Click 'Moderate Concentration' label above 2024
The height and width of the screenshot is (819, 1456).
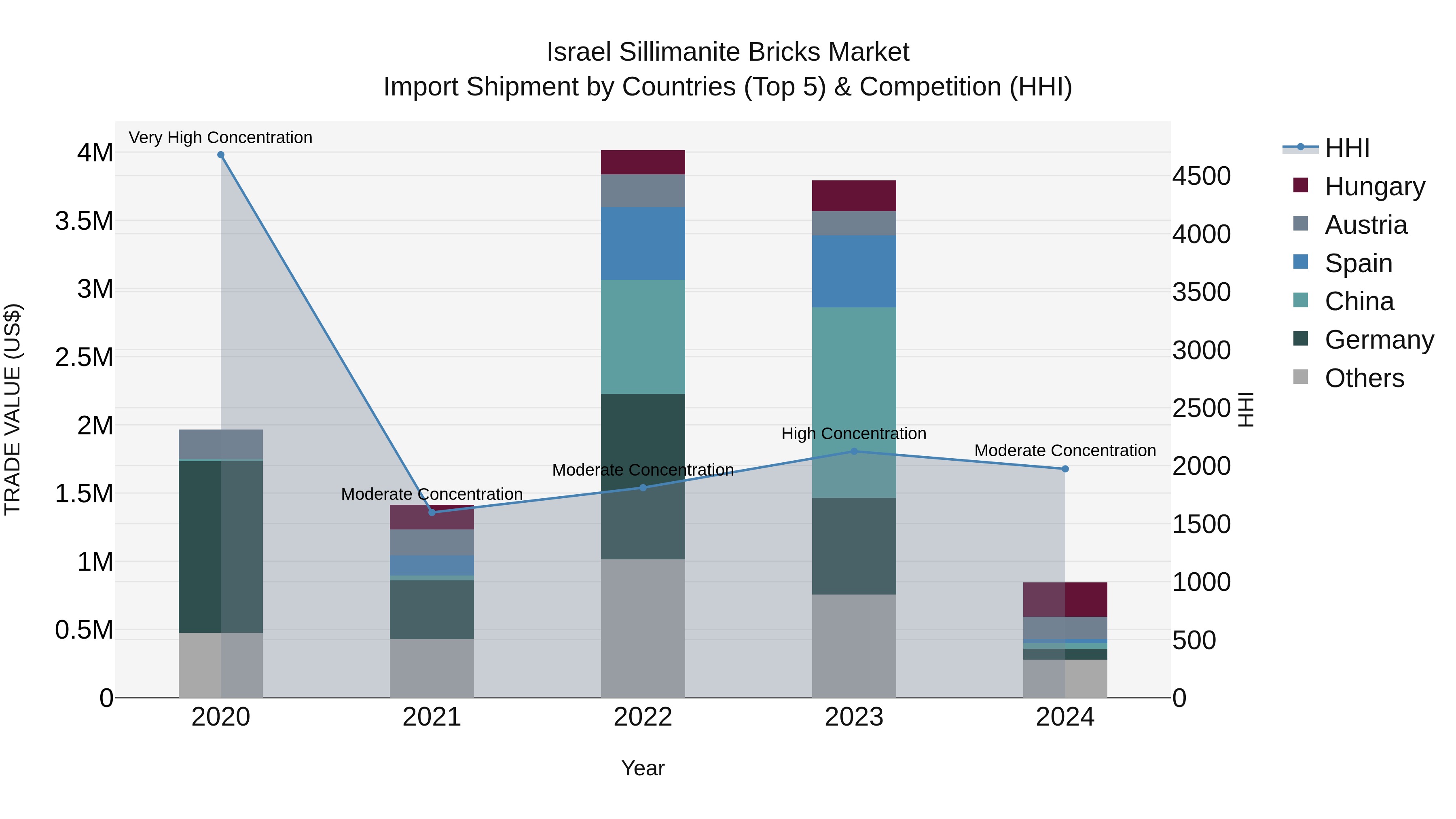(x=1065, y=451)
